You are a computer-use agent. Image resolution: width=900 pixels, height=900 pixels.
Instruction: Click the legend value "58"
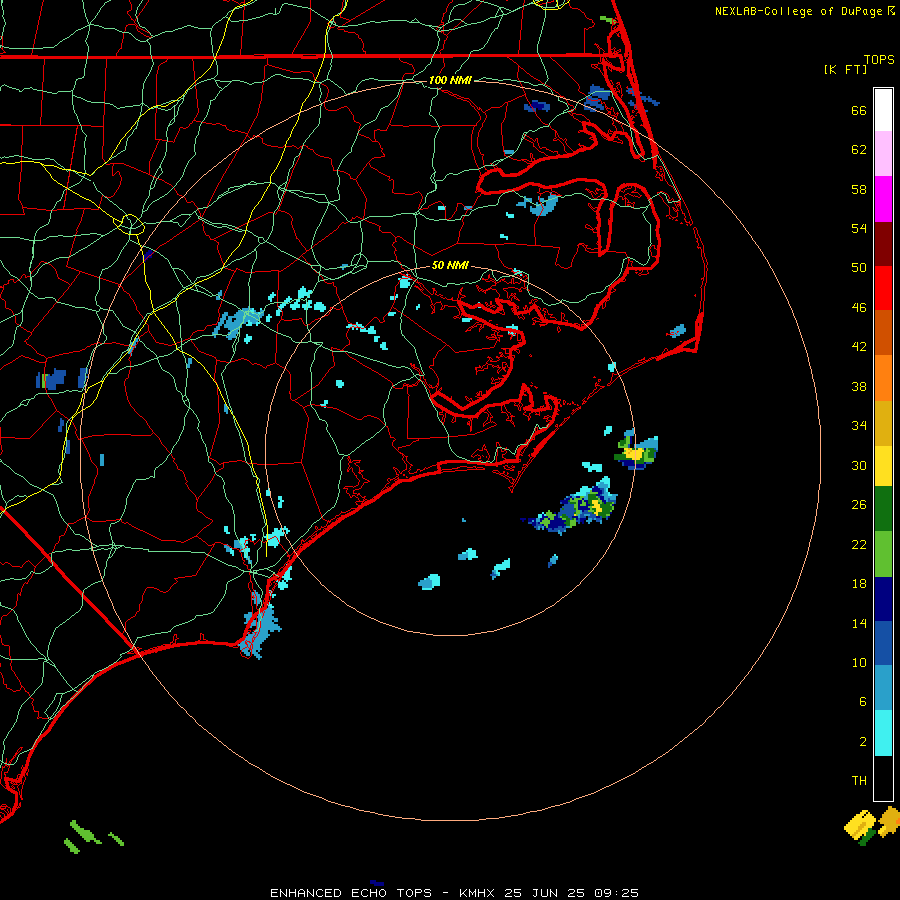tap(859, 189)
